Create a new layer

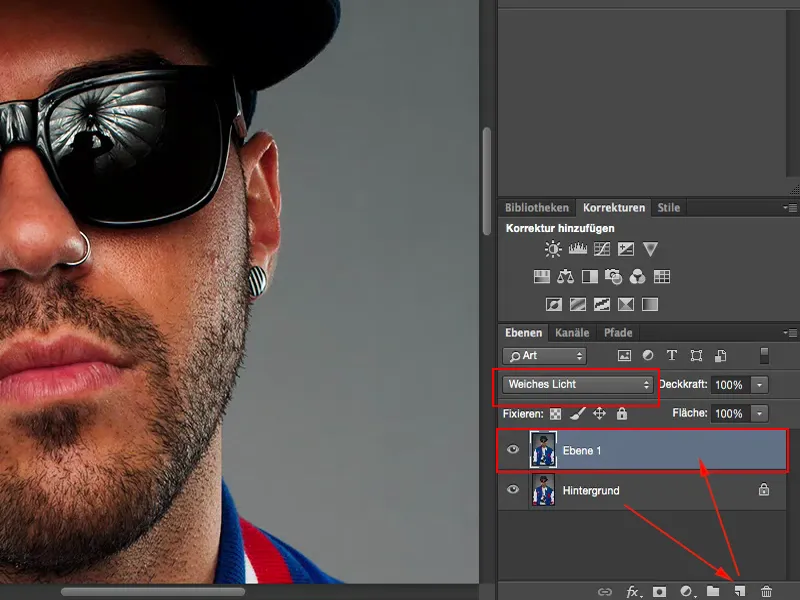coord(739,591)
